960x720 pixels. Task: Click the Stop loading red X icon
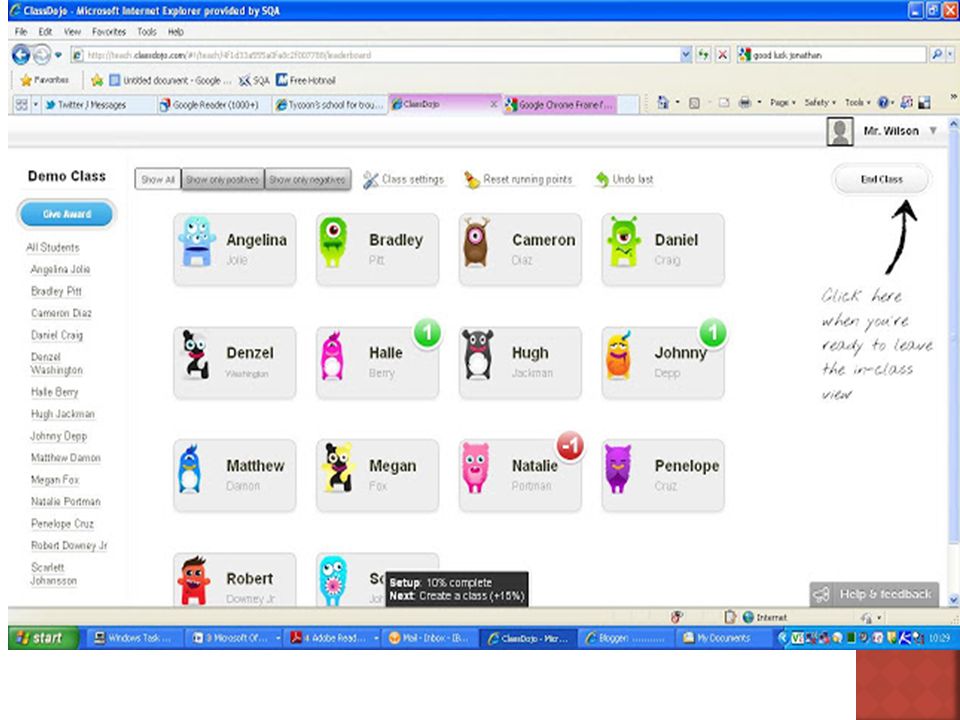723,55
